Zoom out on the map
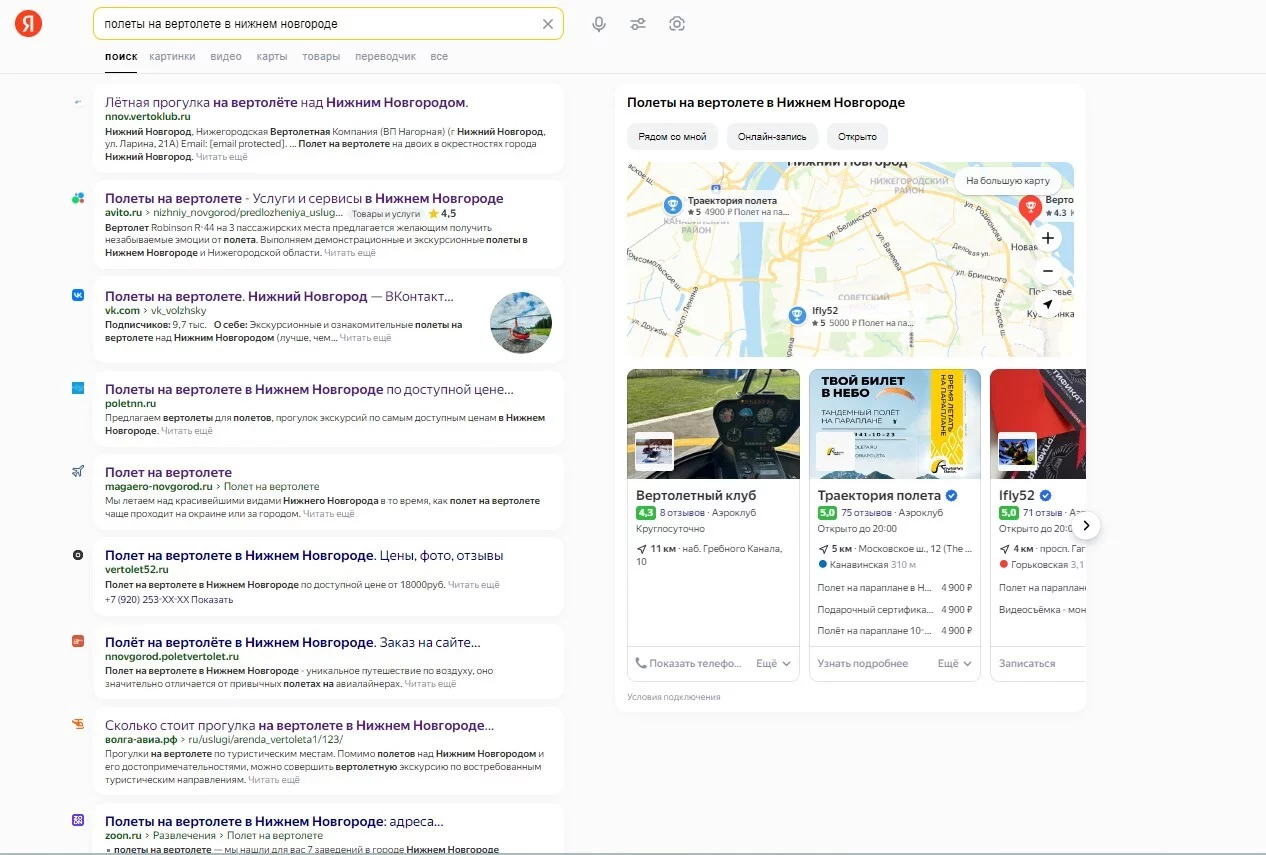This screenshot has height=855, width=1266. click(x=1047, y=271)
